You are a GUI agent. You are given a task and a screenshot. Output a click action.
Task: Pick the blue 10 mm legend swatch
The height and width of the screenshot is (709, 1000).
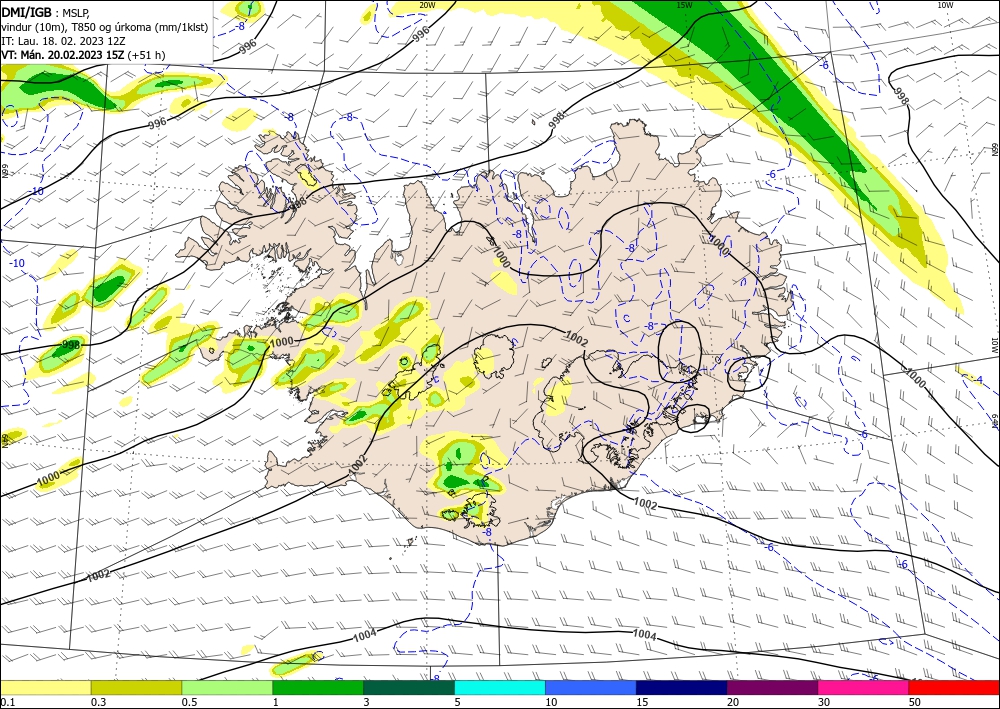[x=591, y=687]
